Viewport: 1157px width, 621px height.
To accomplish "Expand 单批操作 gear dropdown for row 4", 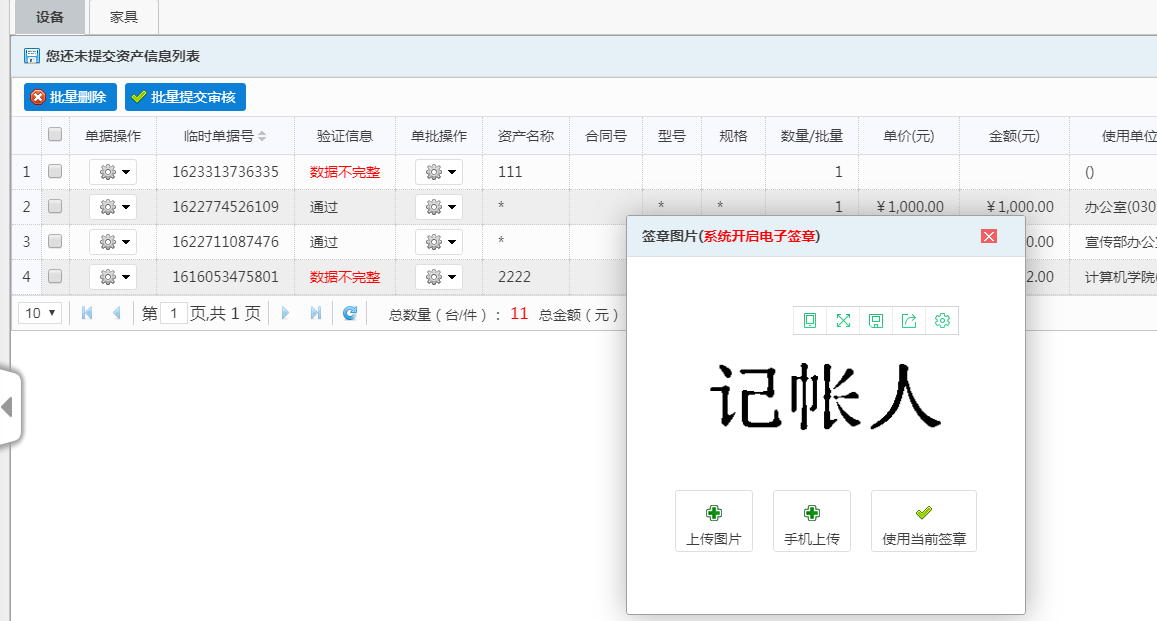I will tap(439, 277).
